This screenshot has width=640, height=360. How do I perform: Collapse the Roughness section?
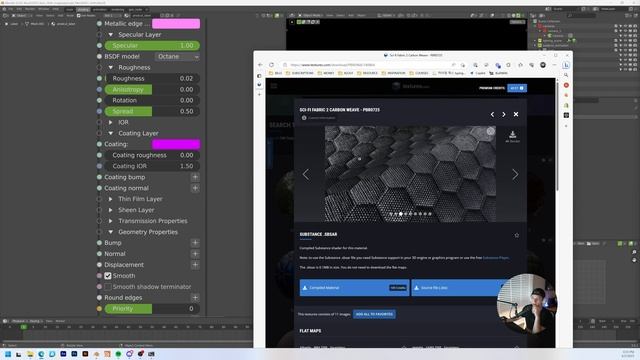[x=111, y=67]
